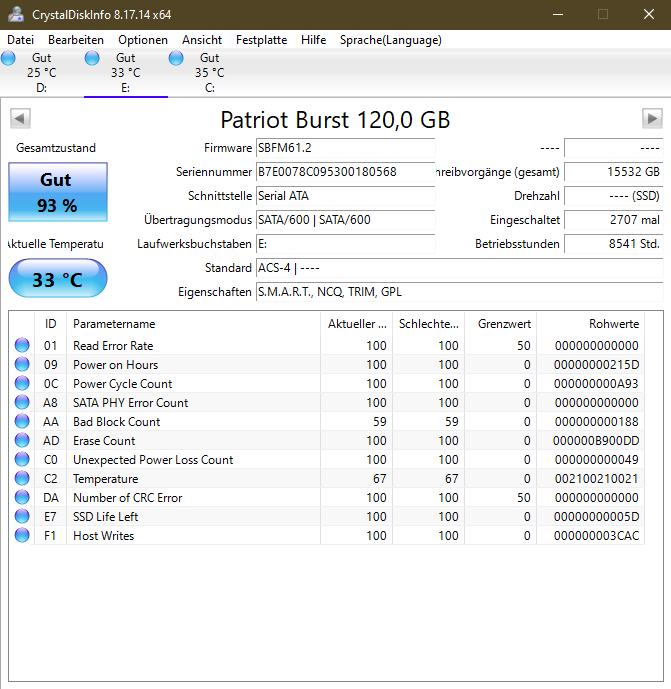Click the Standard ACS-4 field

tap(460, 268)
